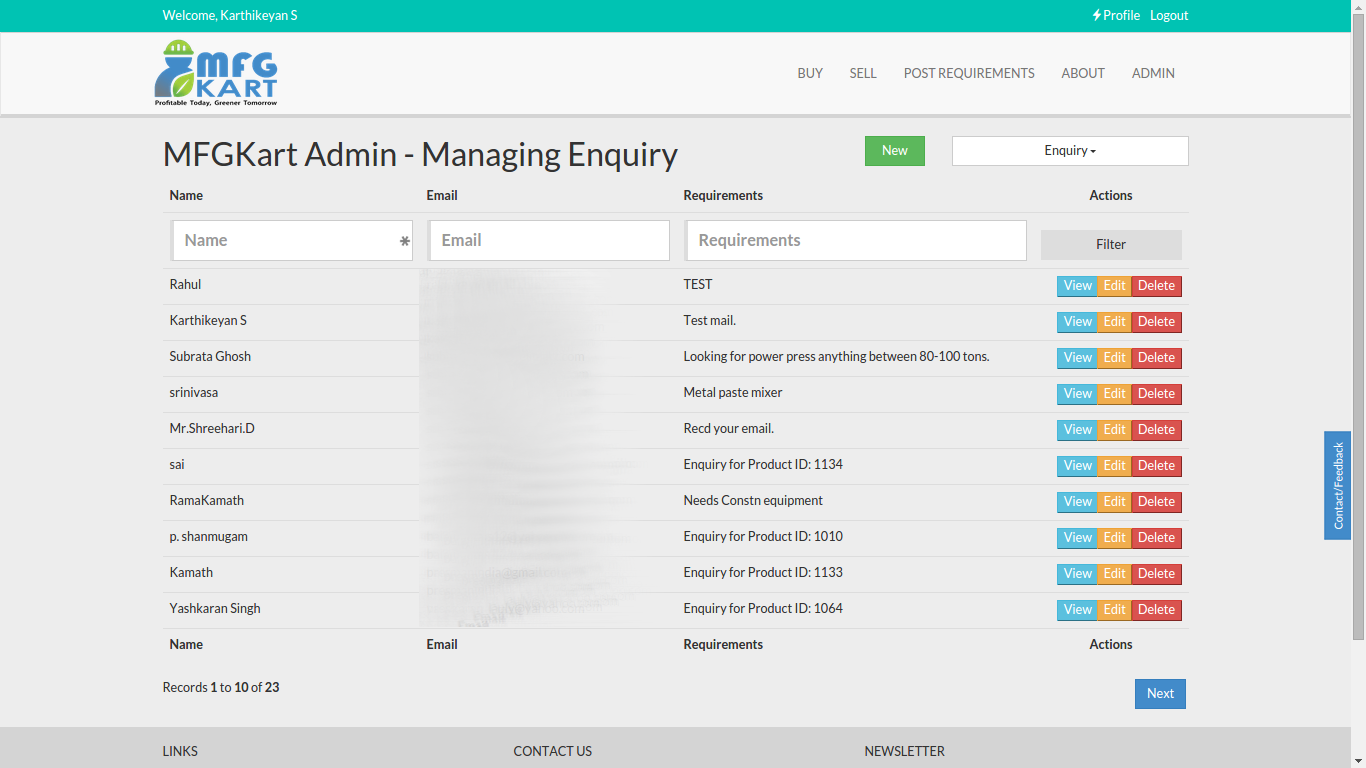Delete Yashkaran Singh's enquiry

tap(1156, 610)
